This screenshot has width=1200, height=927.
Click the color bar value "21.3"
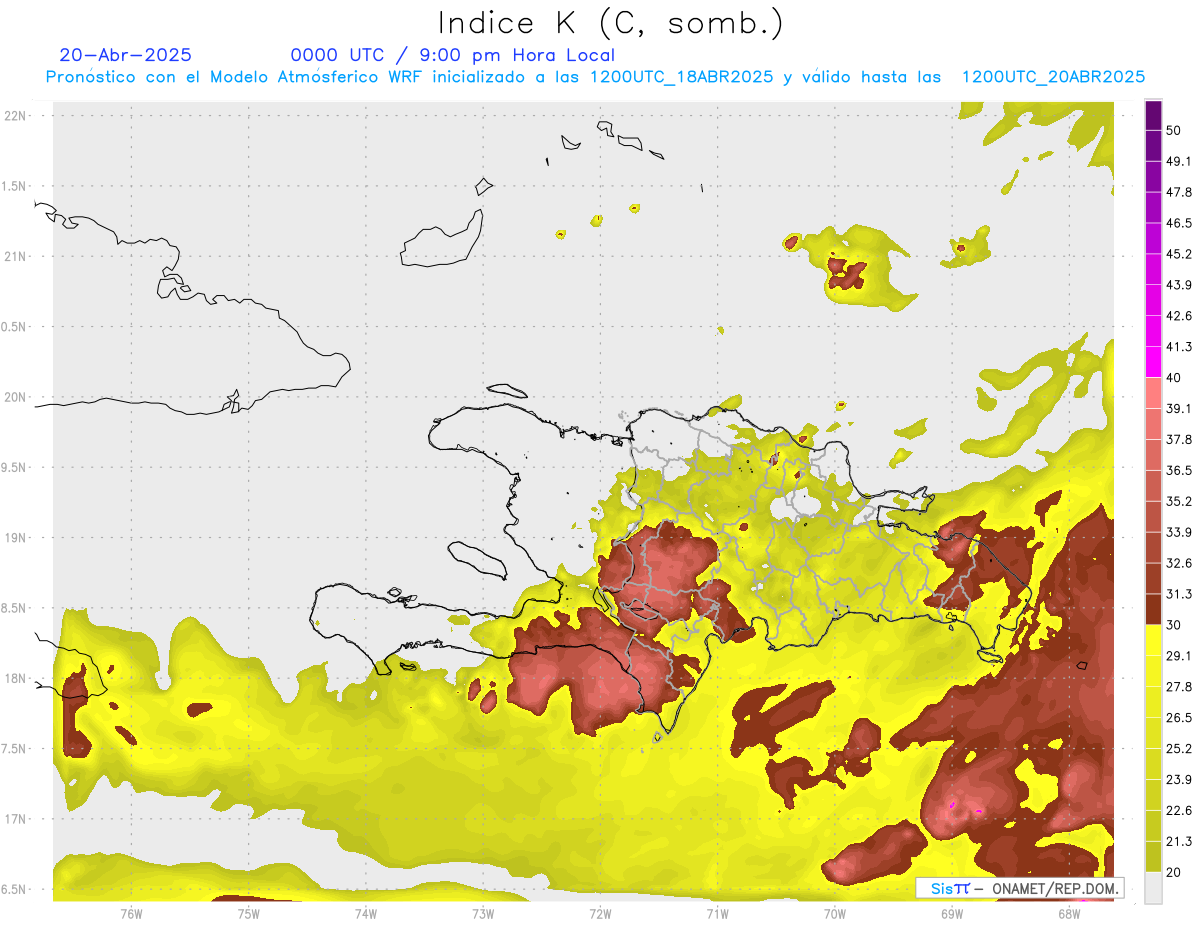tap(1179, 842)
